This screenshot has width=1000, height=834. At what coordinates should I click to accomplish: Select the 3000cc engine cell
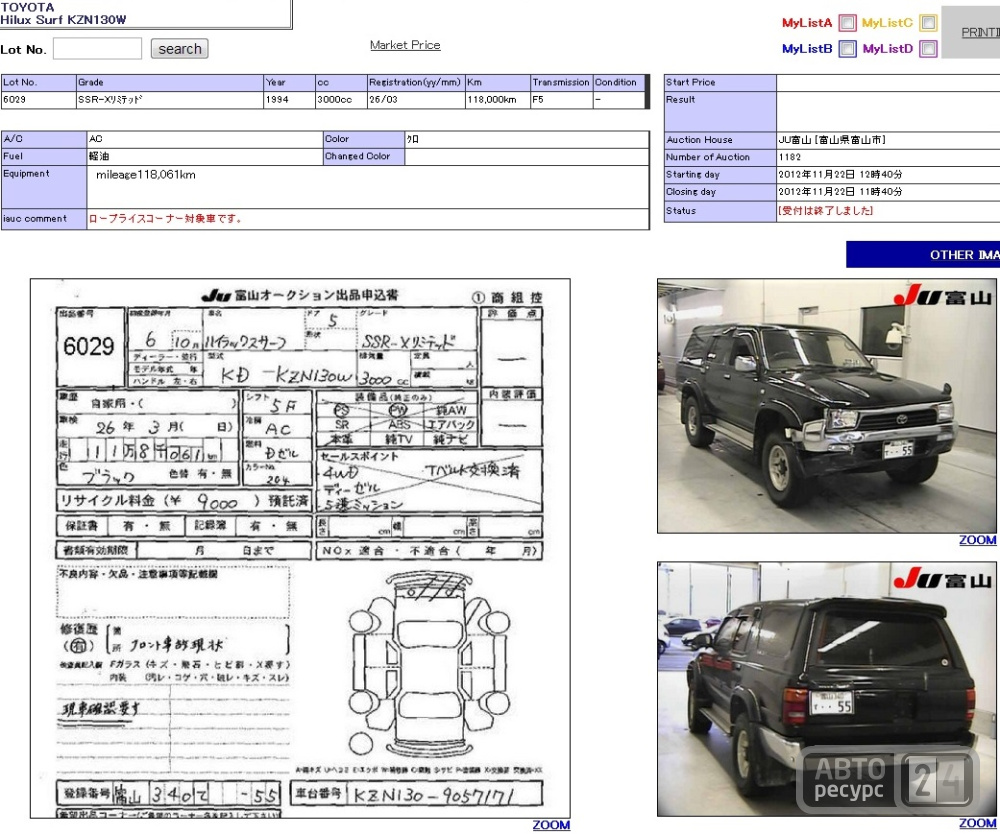click(x=341, y=99)
